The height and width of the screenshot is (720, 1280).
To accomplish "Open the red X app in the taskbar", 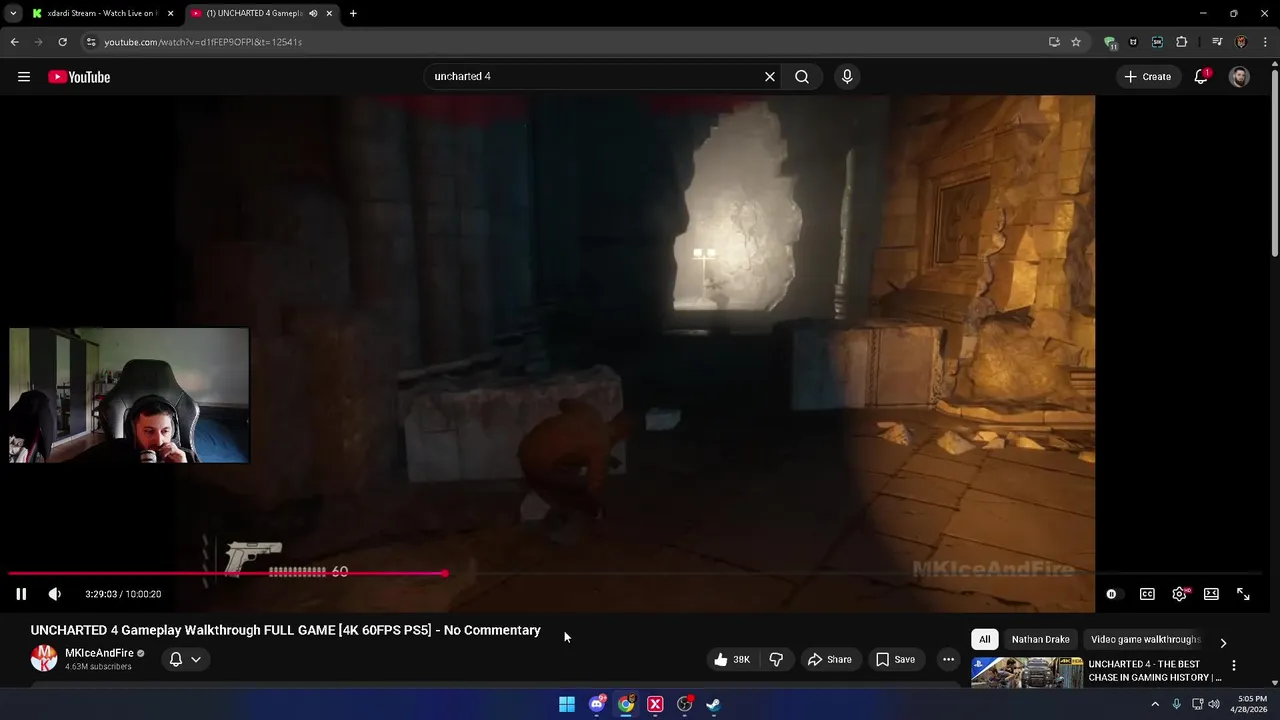I will (x=655, y=704).
